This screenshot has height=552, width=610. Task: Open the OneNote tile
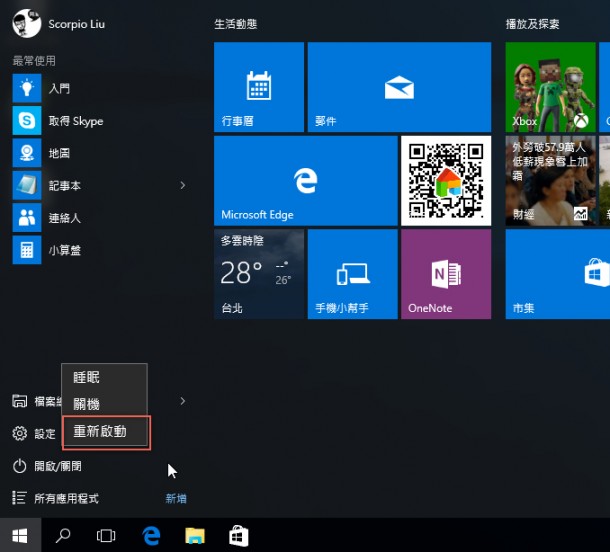[x=445, y=274]
